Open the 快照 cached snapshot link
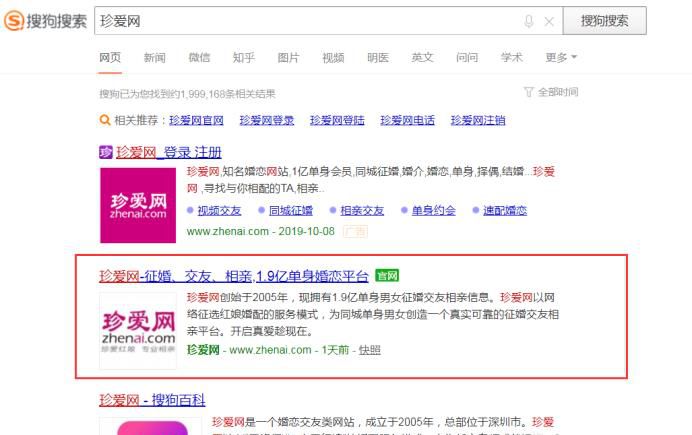 (369, 350)
